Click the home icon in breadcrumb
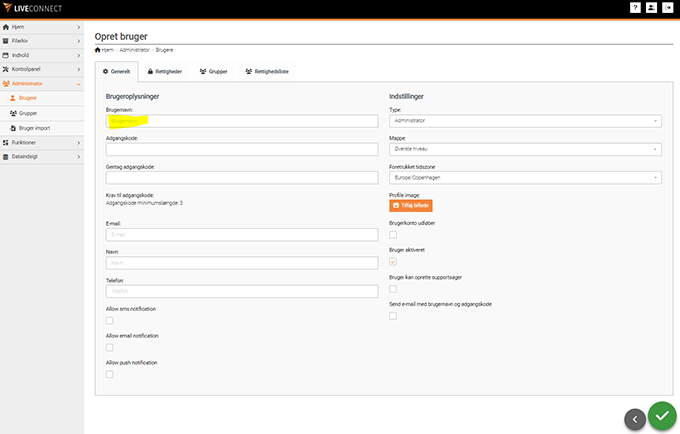The height and width of the screenshot is (434, 680). click(97, 48)
